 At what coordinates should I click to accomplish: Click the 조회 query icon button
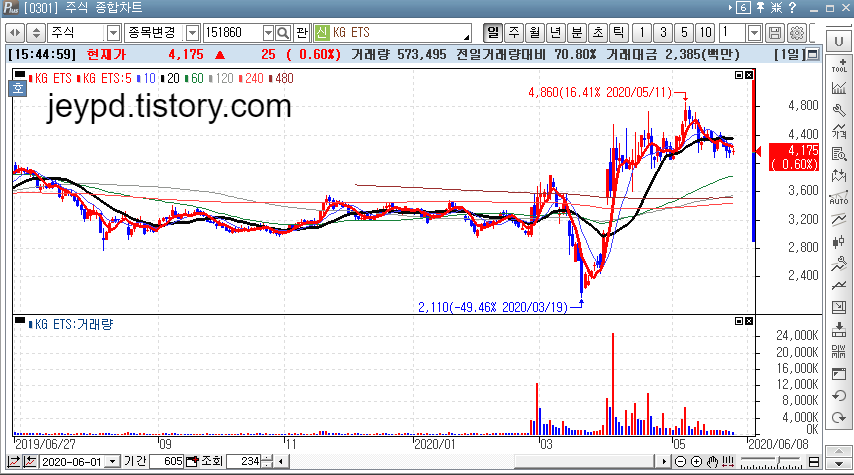[x=192, y=462]
